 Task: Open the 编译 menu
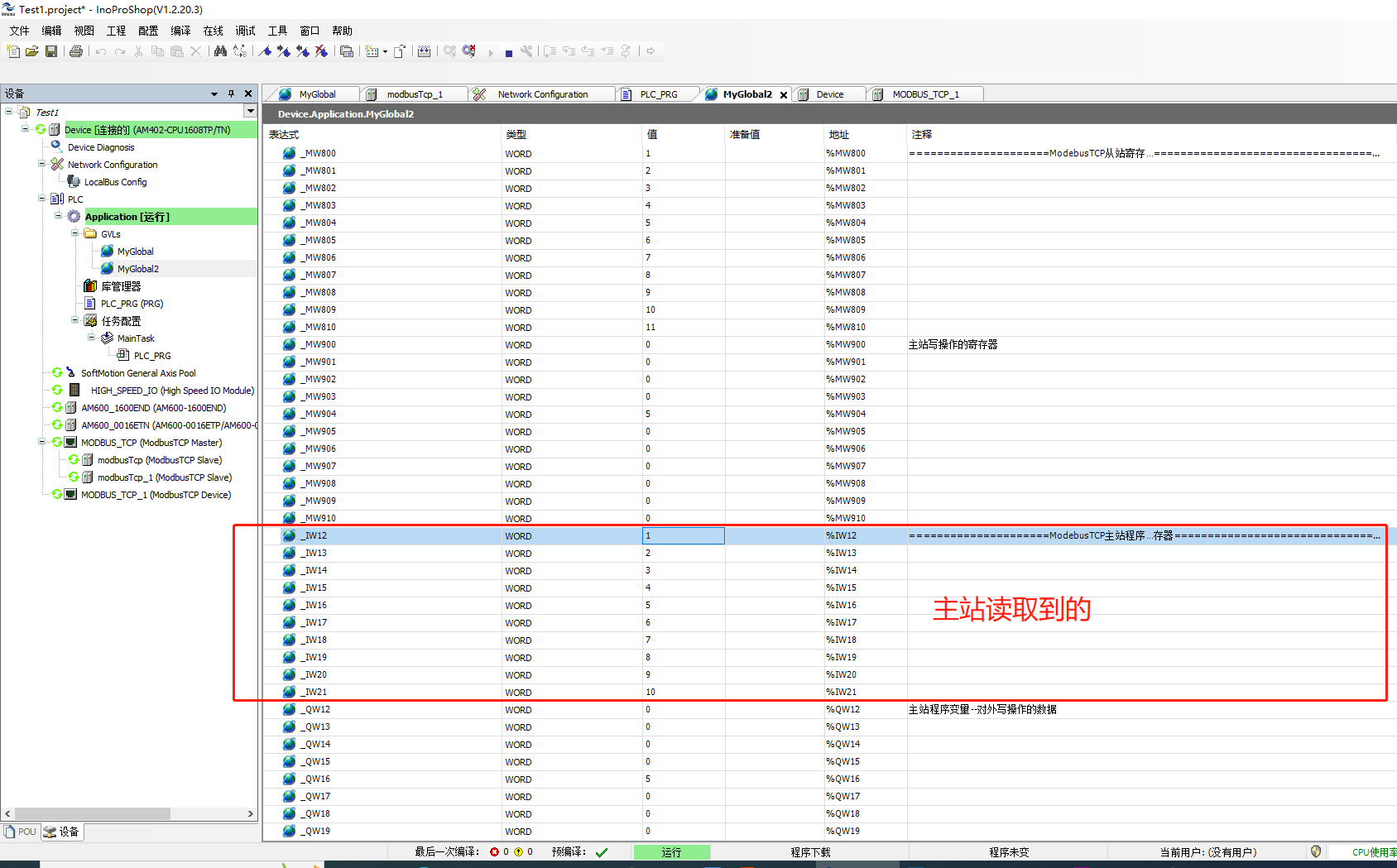point(180,31)
